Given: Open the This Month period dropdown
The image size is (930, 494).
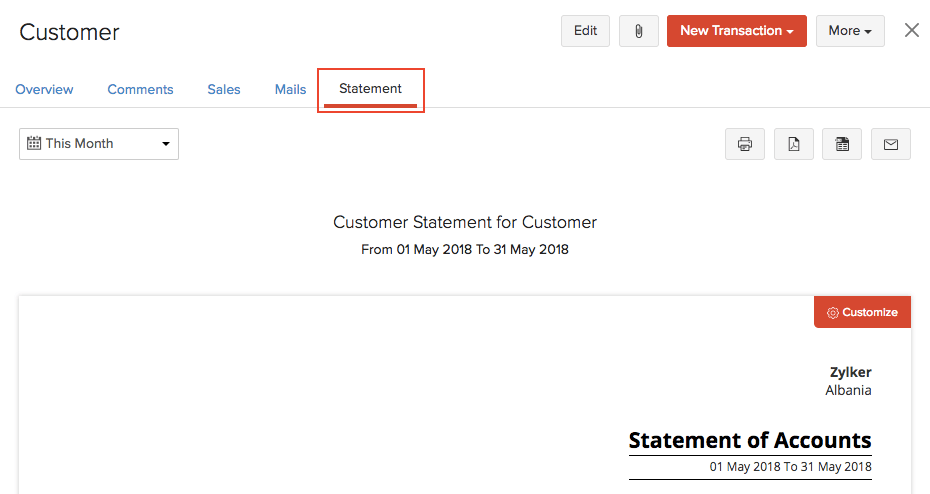Looking at the screenshot, I should coord(99,144).
